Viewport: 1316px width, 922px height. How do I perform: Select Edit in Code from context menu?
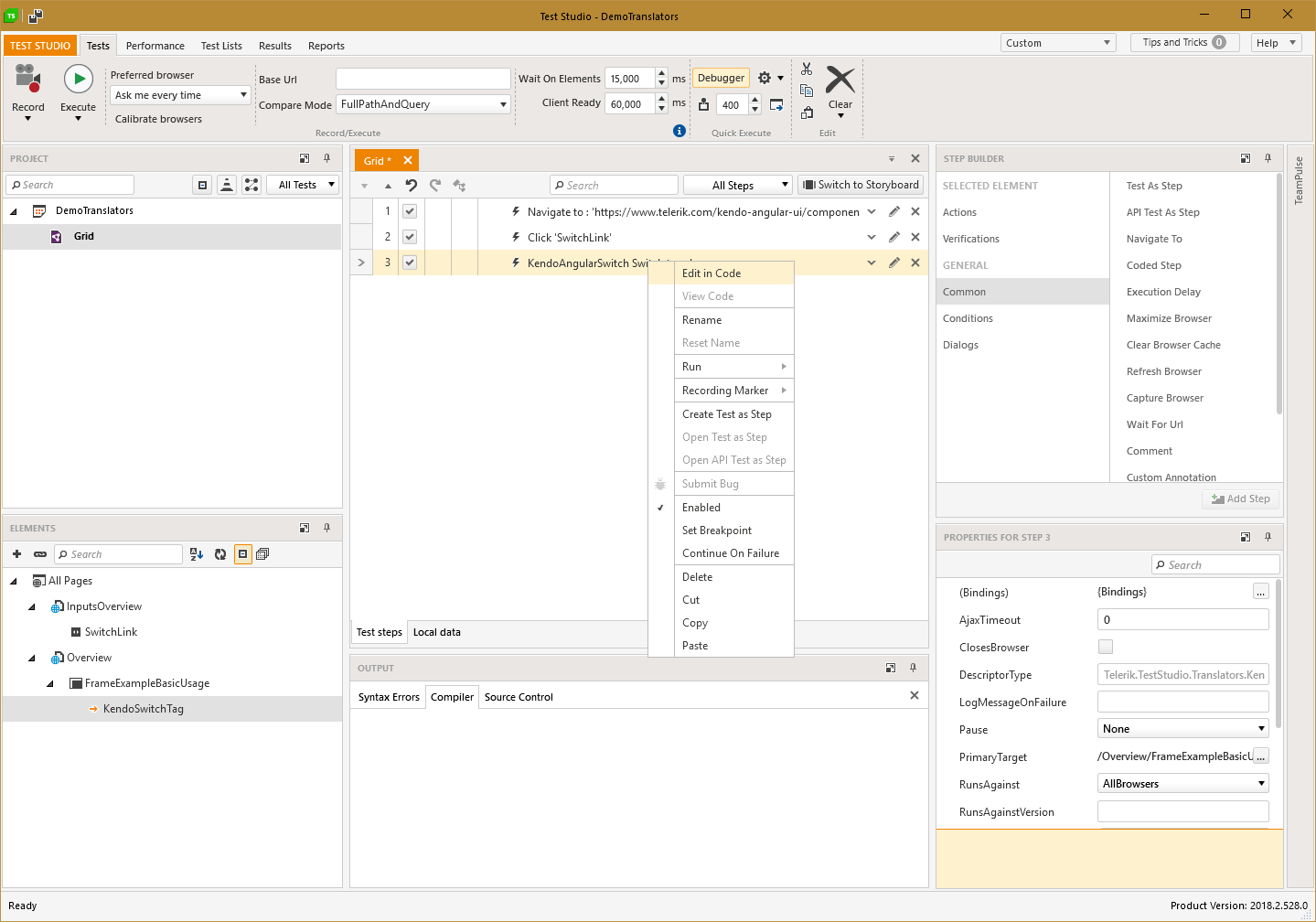721,273
